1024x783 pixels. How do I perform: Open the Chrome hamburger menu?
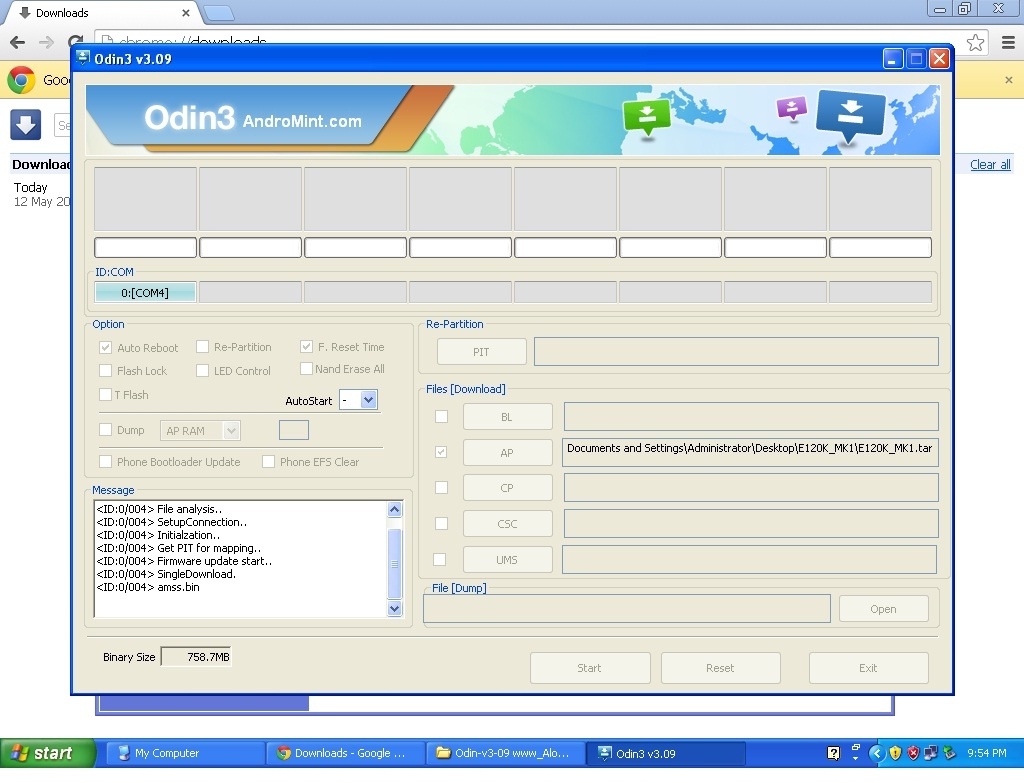[1008, 42]
